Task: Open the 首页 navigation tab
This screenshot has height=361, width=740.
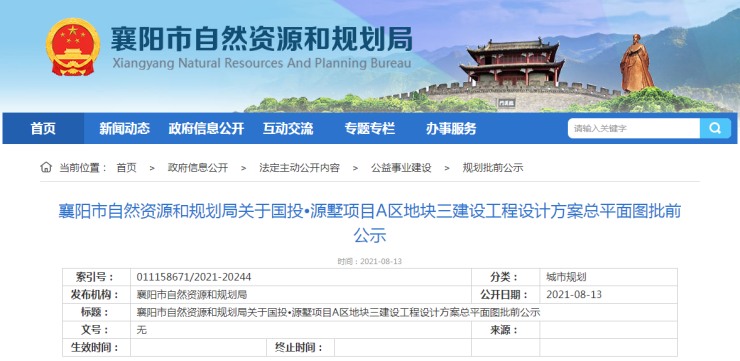Action: click(x=43, y=128)
